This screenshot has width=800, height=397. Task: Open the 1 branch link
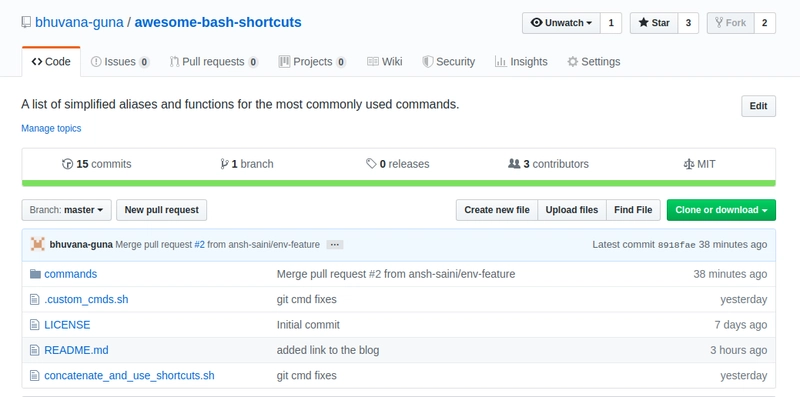[247, 164]
